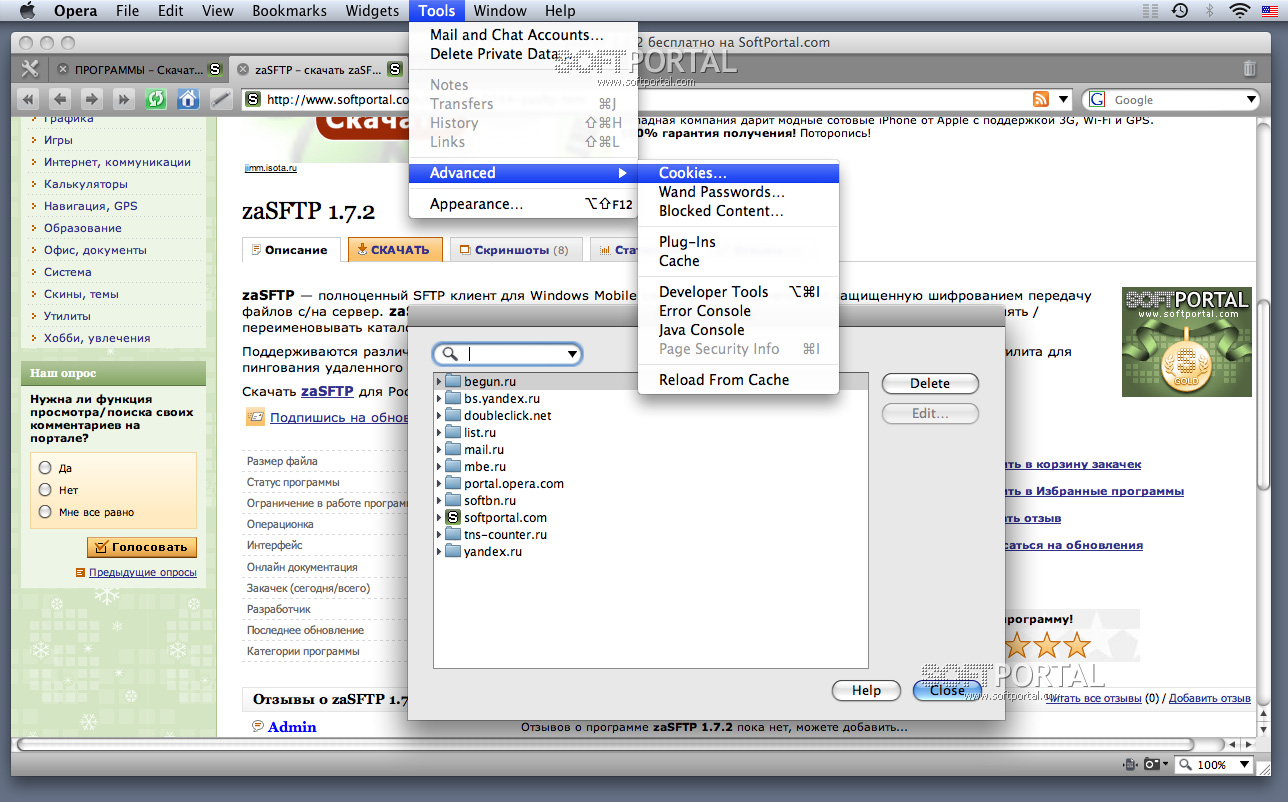Image resolution: width=1288 pixels, height=802 pixels.
Task: Expand the bs.yandex.ru cookie folder
Action: click(439, 398)
